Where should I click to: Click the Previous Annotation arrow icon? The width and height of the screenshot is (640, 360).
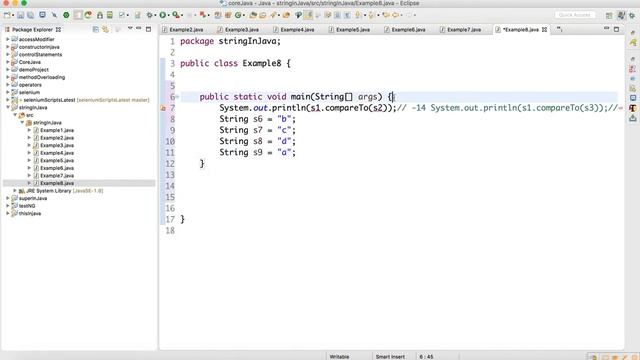coord(371,15)
